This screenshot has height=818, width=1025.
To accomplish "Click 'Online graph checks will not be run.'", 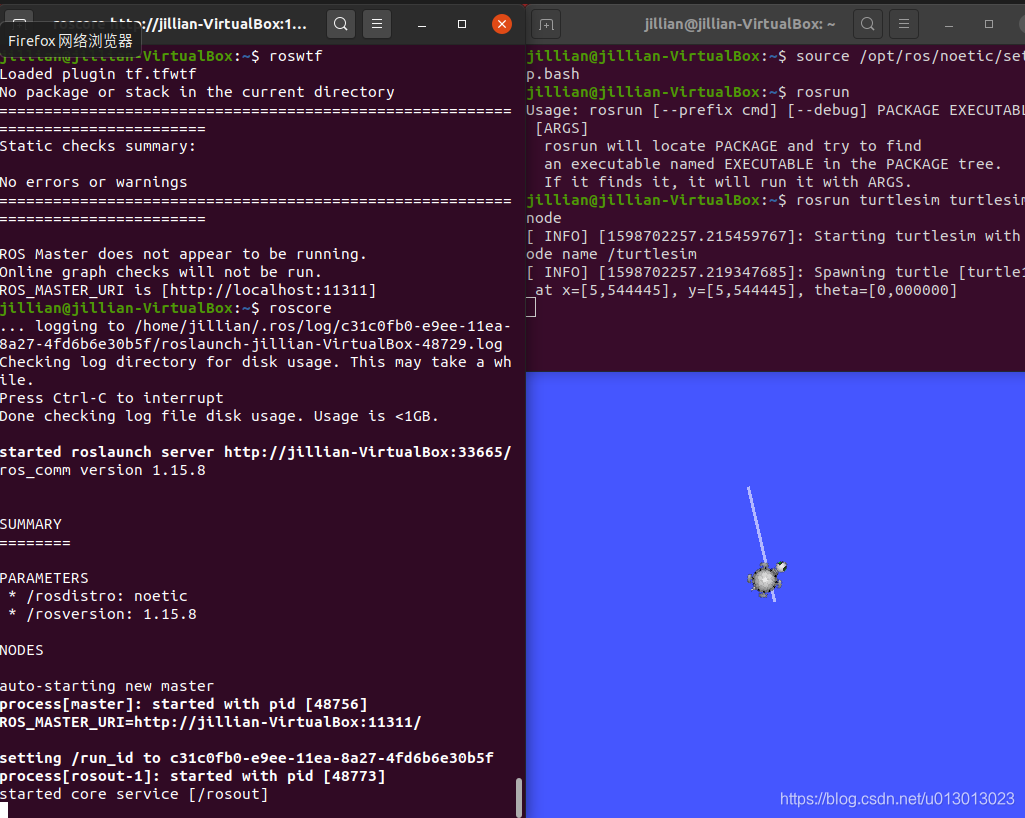I will (161, 272).
